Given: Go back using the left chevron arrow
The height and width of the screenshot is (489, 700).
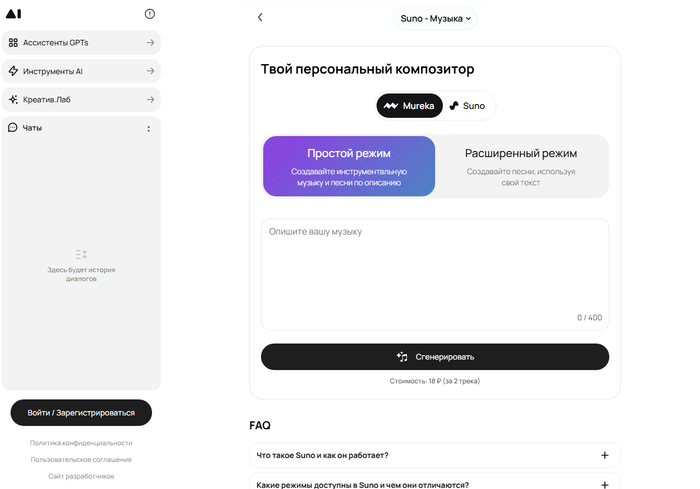Looking at the screenshot, I should click(x=260, y=17).
